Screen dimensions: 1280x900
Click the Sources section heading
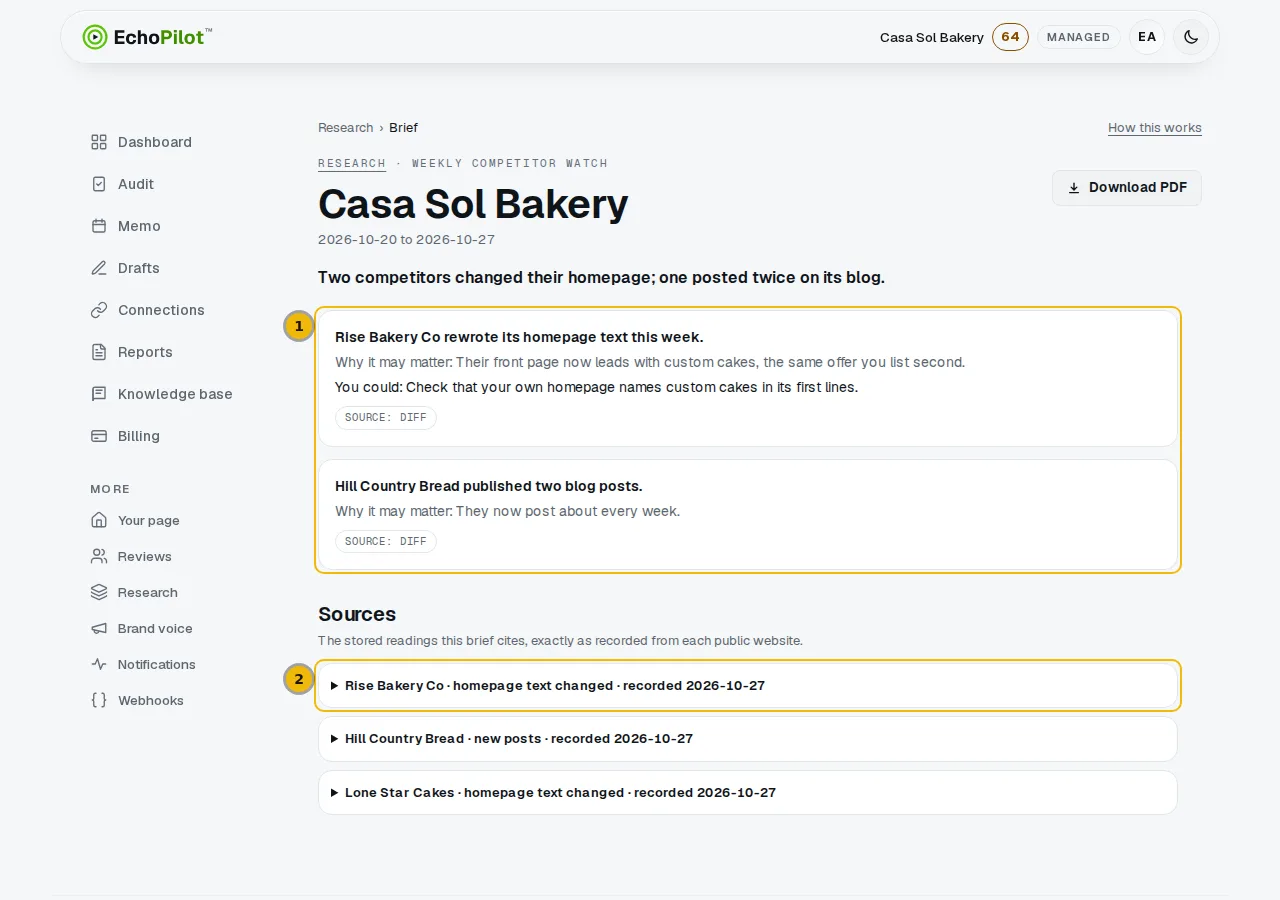coord(357,614)
